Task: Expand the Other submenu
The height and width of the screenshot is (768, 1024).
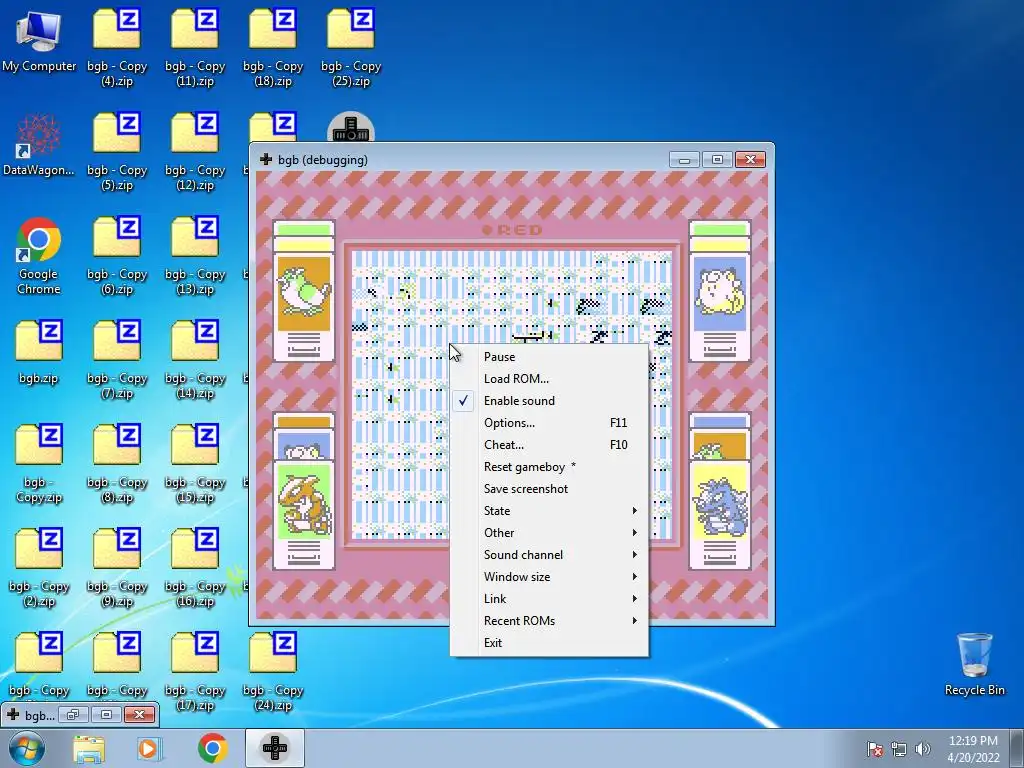Action: [549, 533]
